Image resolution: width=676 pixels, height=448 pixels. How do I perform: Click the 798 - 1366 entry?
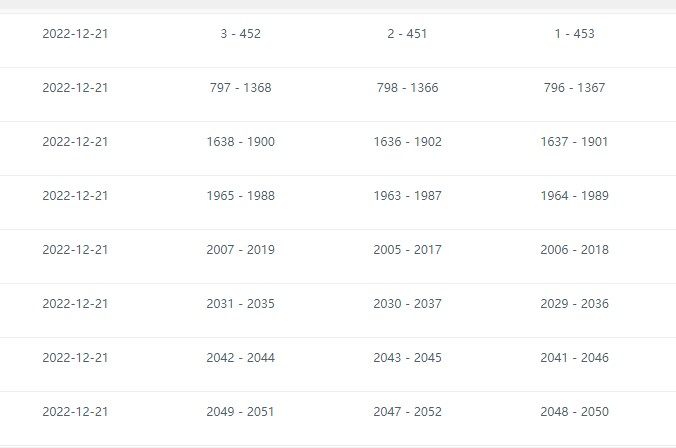(x=407, y=88)
